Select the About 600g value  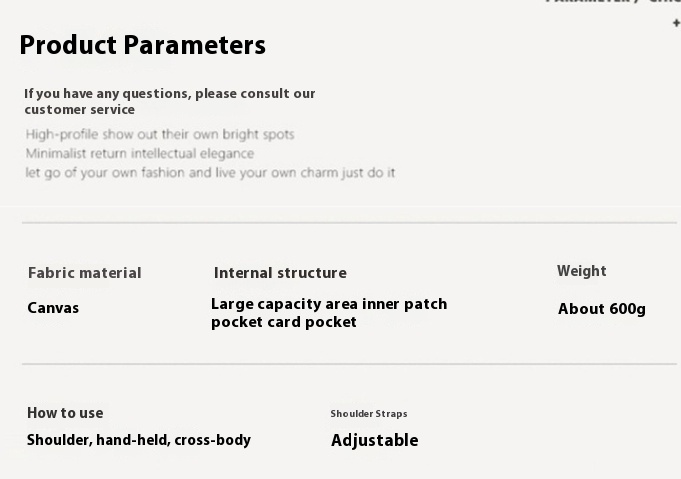(x=602, y=309)
